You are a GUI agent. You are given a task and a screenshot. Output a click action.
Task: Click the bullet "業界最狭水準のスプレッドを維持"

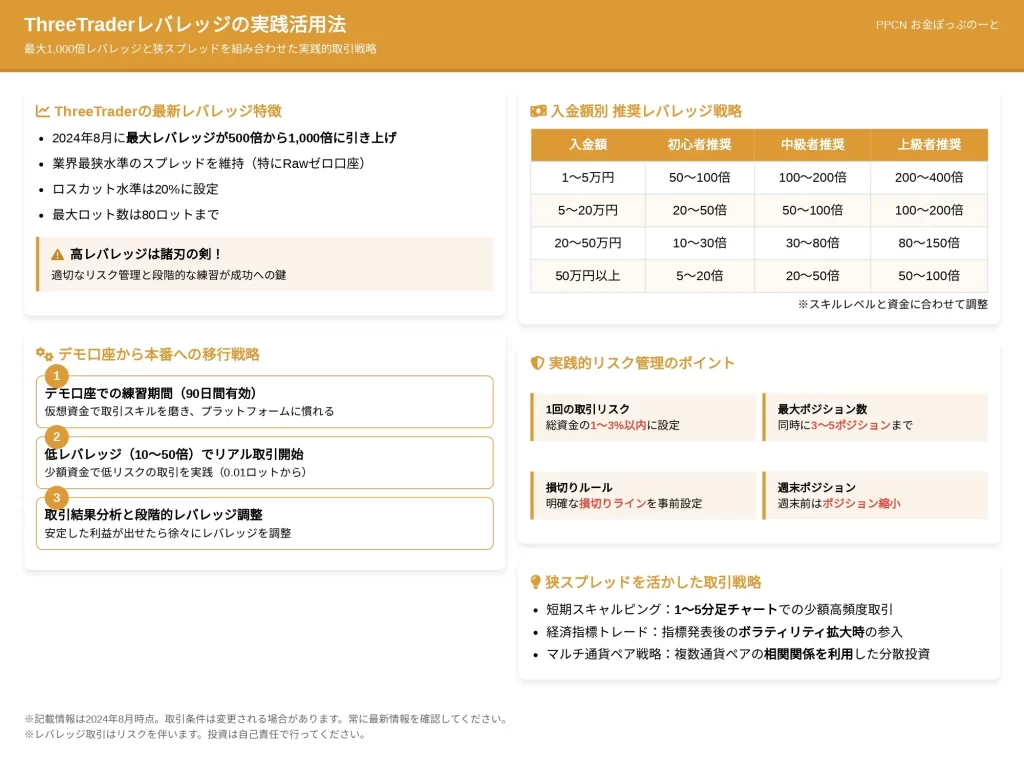[x=208, y=163]
